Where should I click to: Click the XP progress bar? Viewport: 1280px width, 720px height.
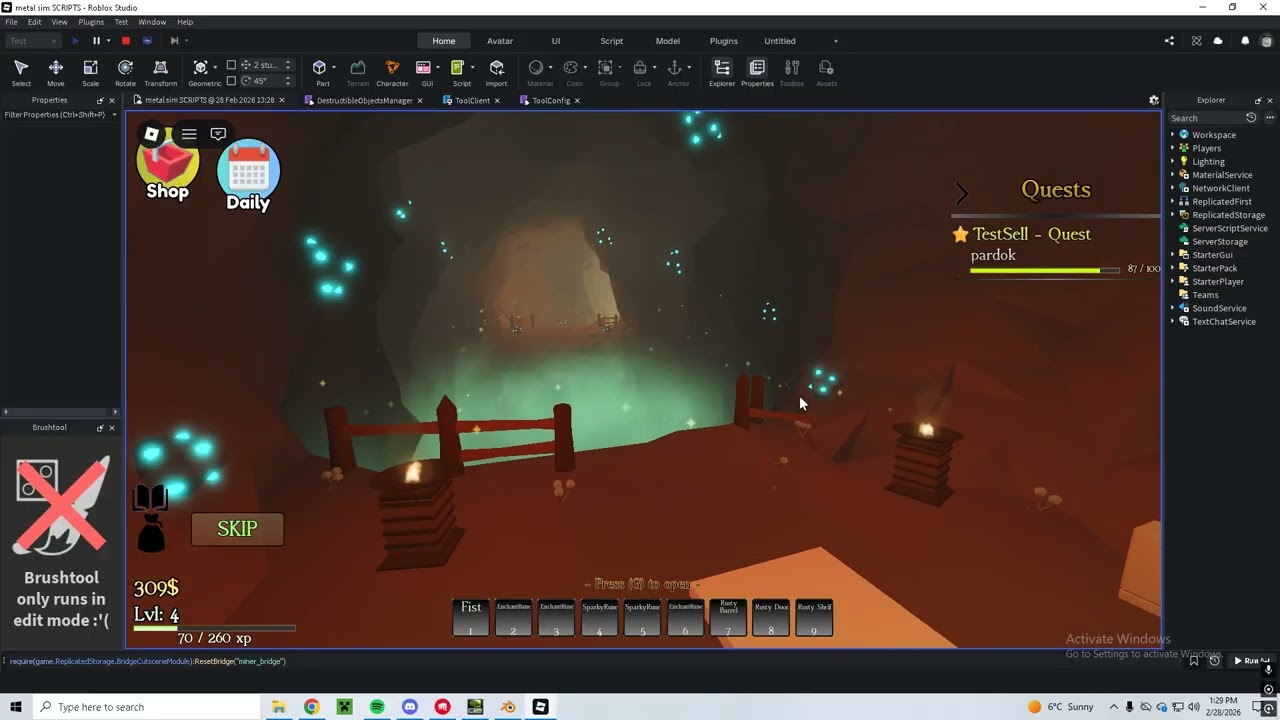pyautogui.click(x=215, y=628)
